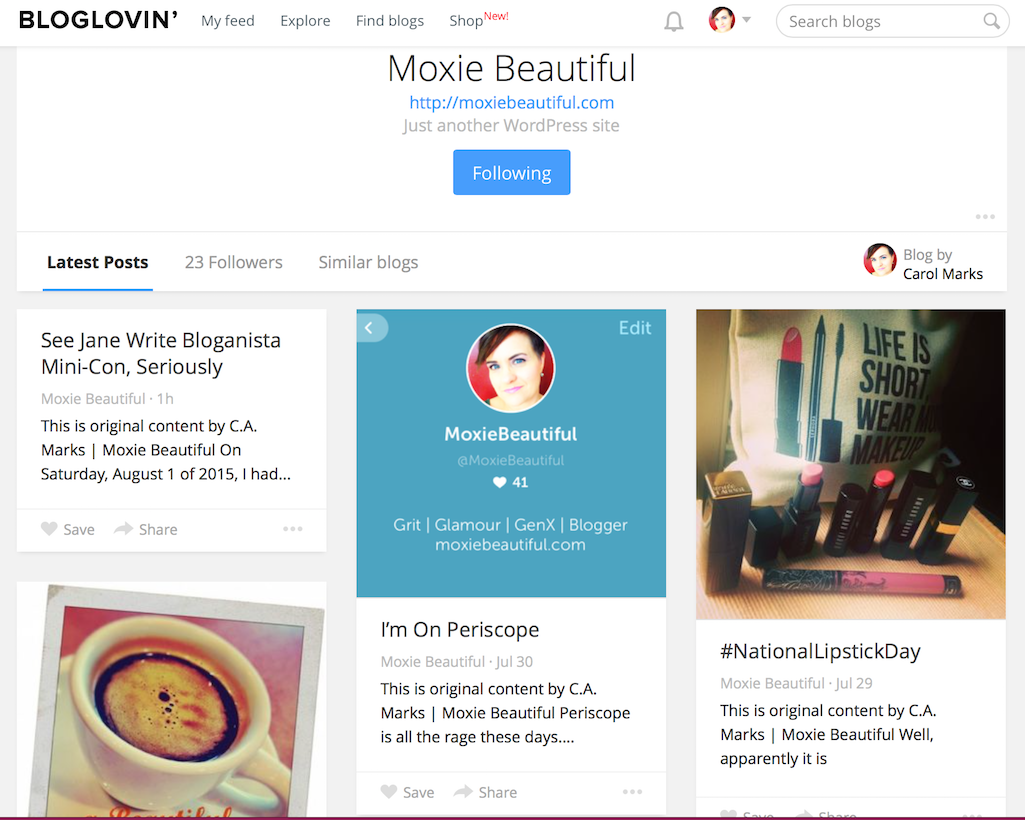The width and height of the screenshot is (1025, 820).
Task: Toggle the Following button
Action: 512,173
